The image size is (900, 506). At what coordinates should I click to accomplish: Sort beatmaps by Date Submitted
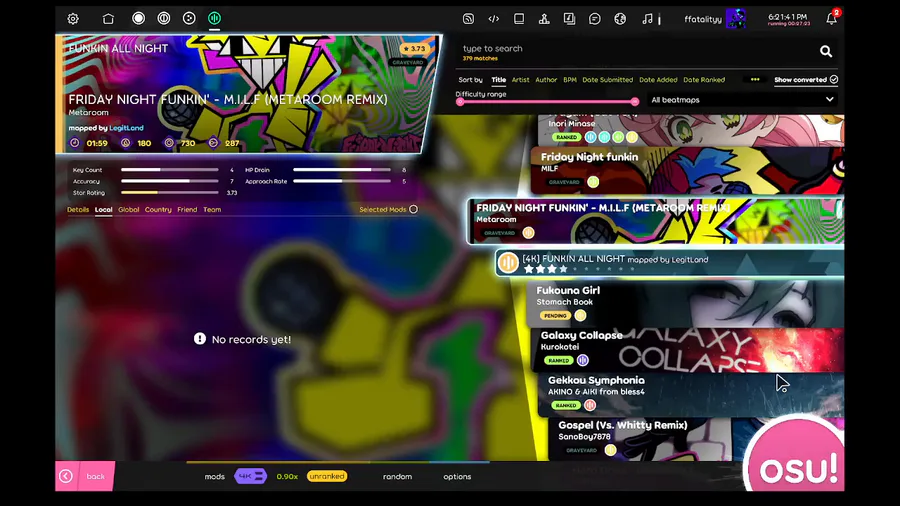coord(608,80)
